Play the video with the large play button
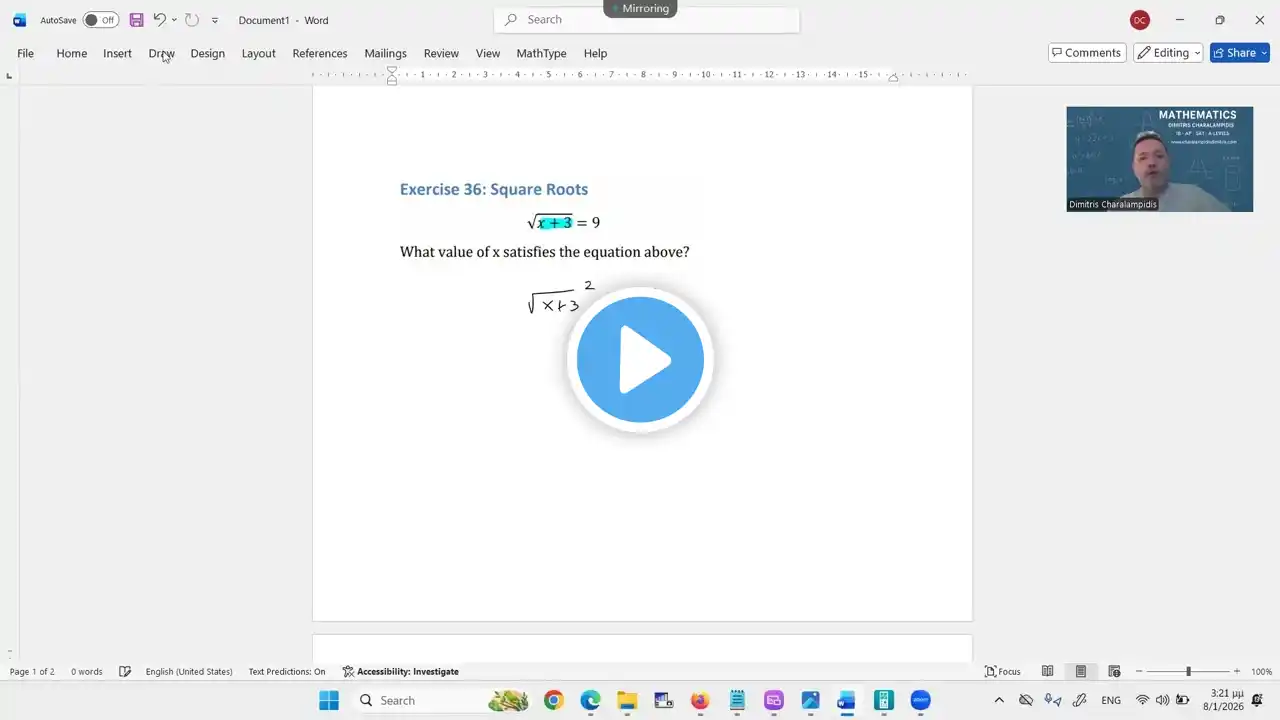 click(x=640, y=360)
